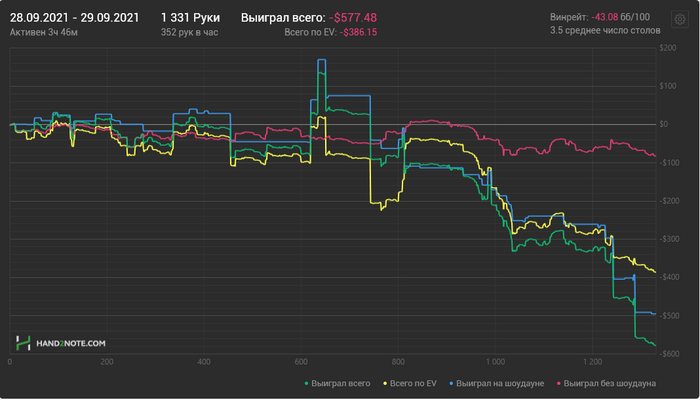Click the '-$400' y-axis label
The height and width of the screenshot is (400, 700).
tap(668, 277)
